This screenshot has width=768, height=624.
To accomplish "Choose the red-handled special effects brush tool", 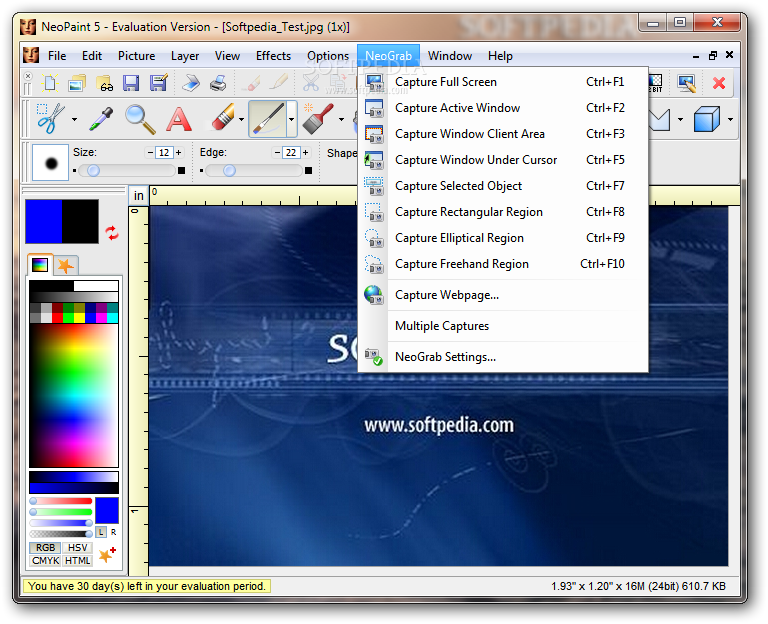I will coord(317,119).
